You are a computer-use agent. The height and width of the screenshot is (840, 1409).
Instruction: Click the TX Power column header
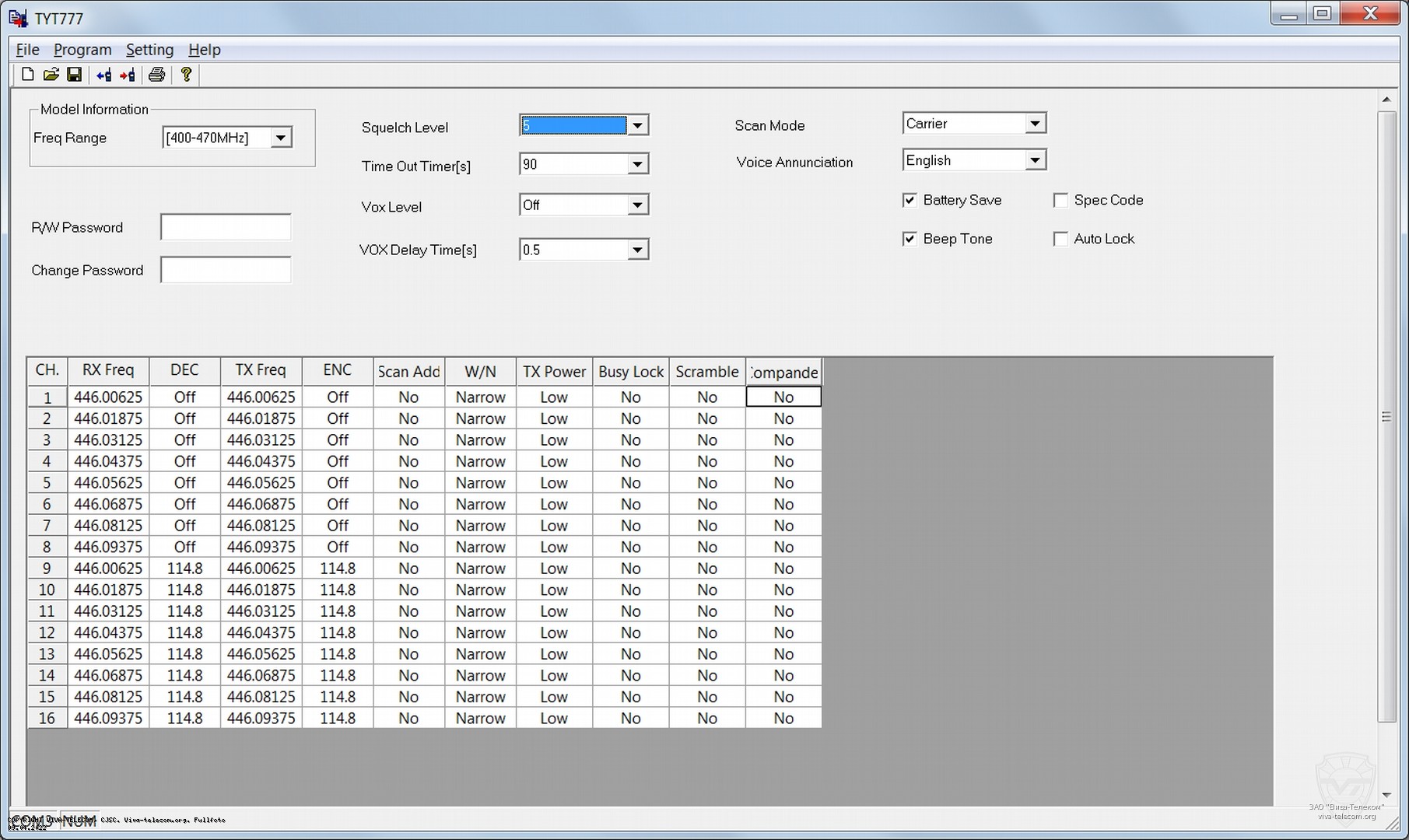pos(554,372)
